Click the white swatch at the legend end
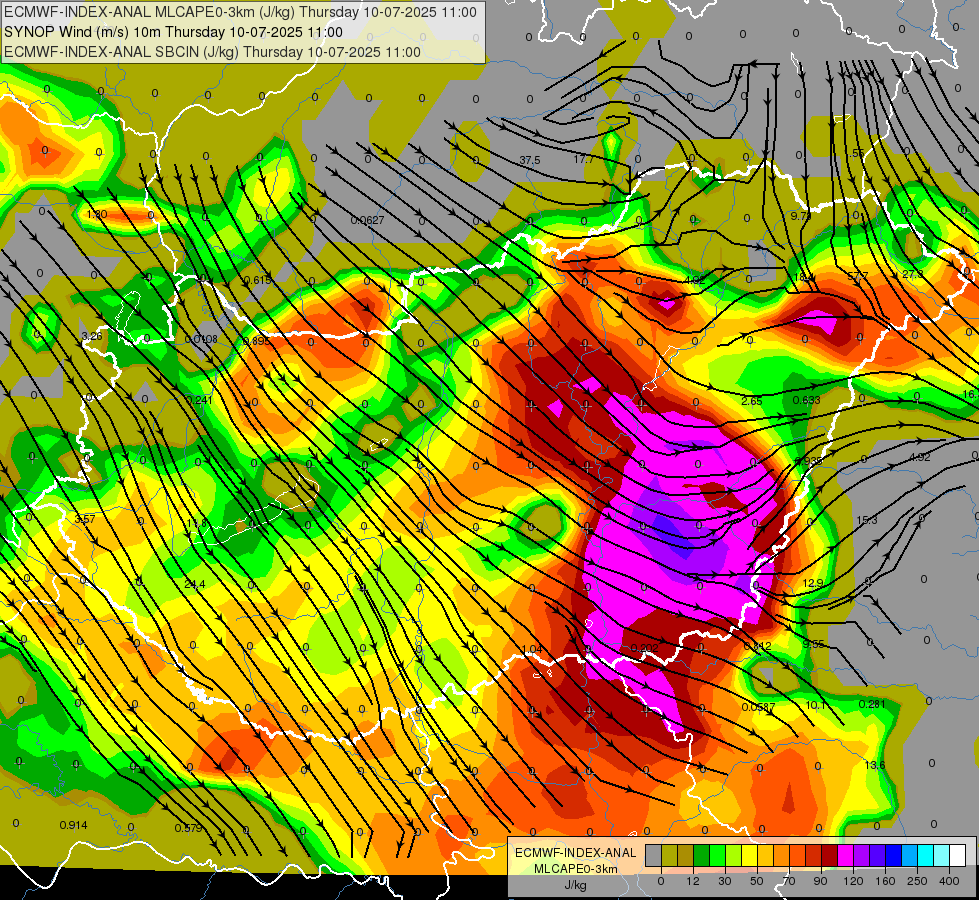979x900 pixels. (958, 855)
